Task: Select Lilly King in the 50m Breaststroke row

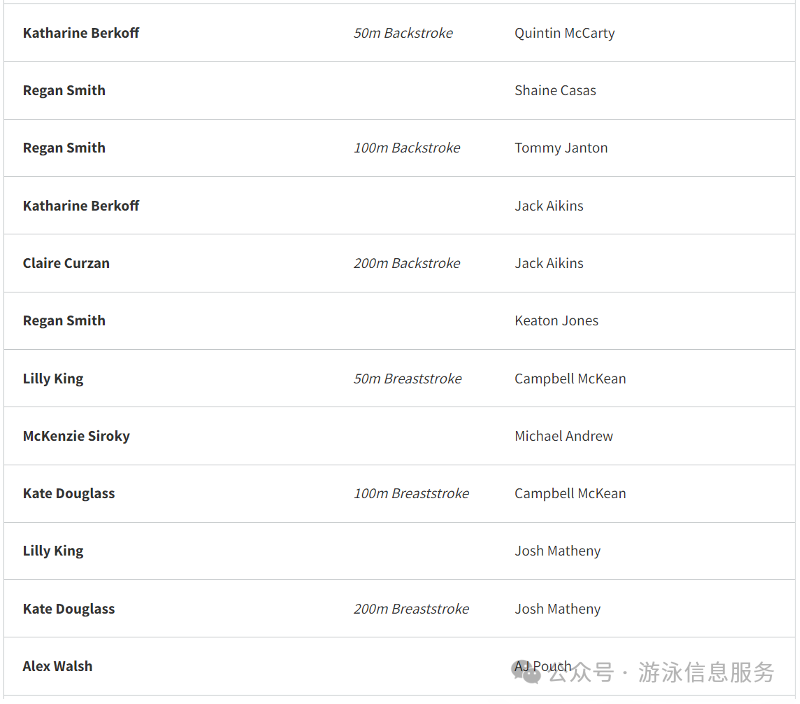Action: click(53, 379)
